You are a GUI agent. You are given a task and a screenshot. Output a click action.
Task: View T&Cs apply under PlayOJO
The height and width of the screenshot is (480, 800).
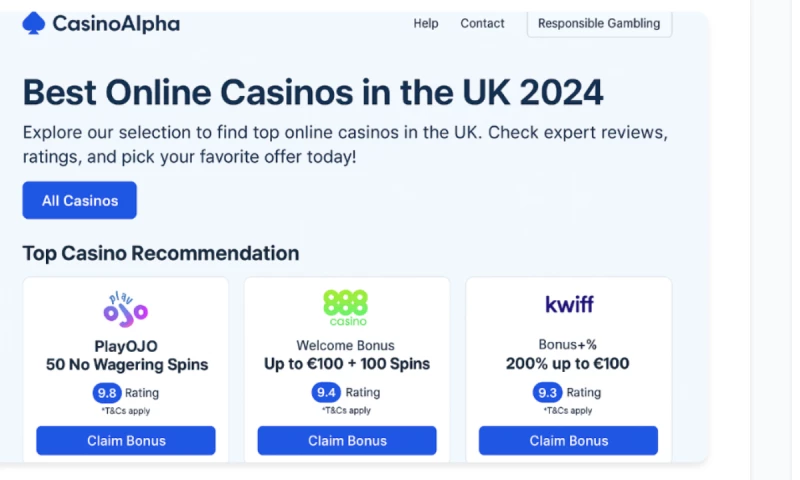[126, 411]
